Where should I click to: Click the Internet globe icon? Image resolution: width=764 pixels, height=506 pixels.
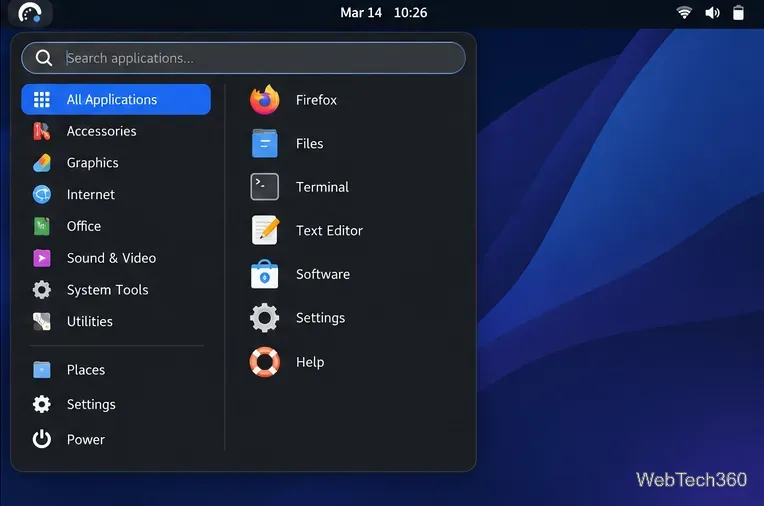[42, 195]
